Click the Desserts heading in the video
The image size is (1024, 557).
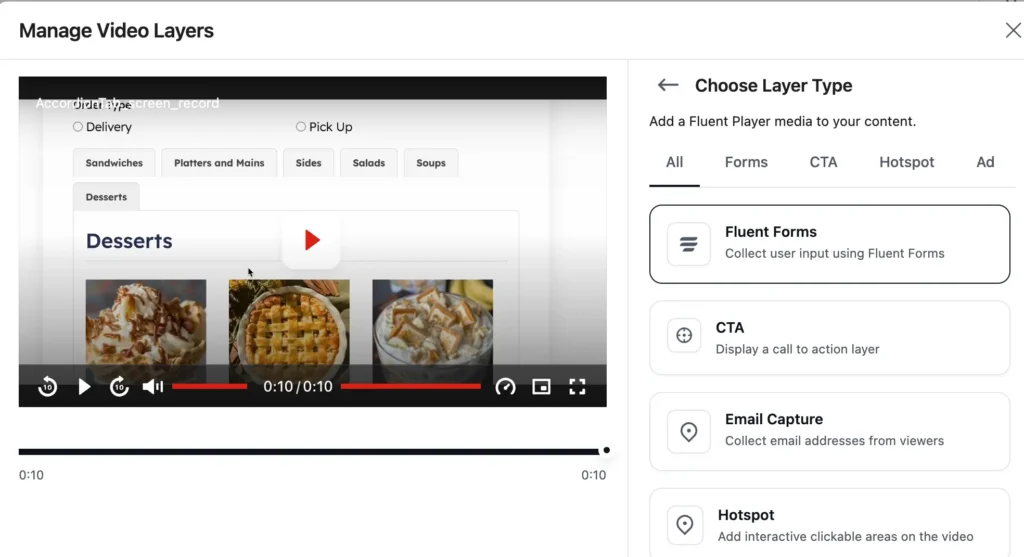(129, 241)
